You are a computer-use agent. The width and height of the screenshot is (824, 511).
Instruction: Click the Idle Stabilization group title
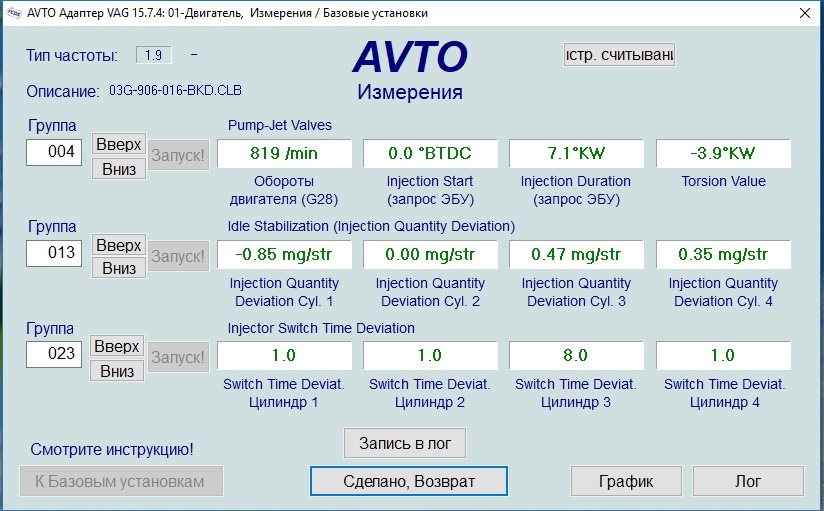point(371,227)
